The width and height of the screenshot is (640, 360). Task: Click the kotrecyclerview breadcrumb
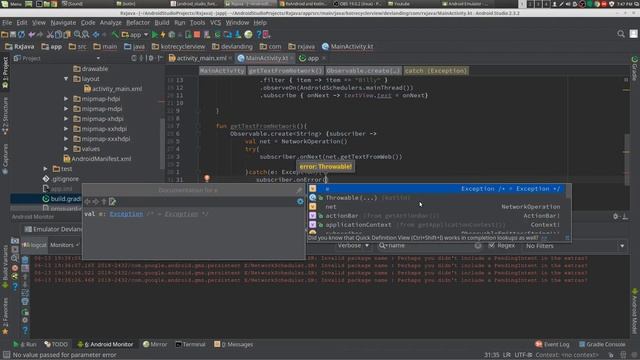[x=179, y=47]
